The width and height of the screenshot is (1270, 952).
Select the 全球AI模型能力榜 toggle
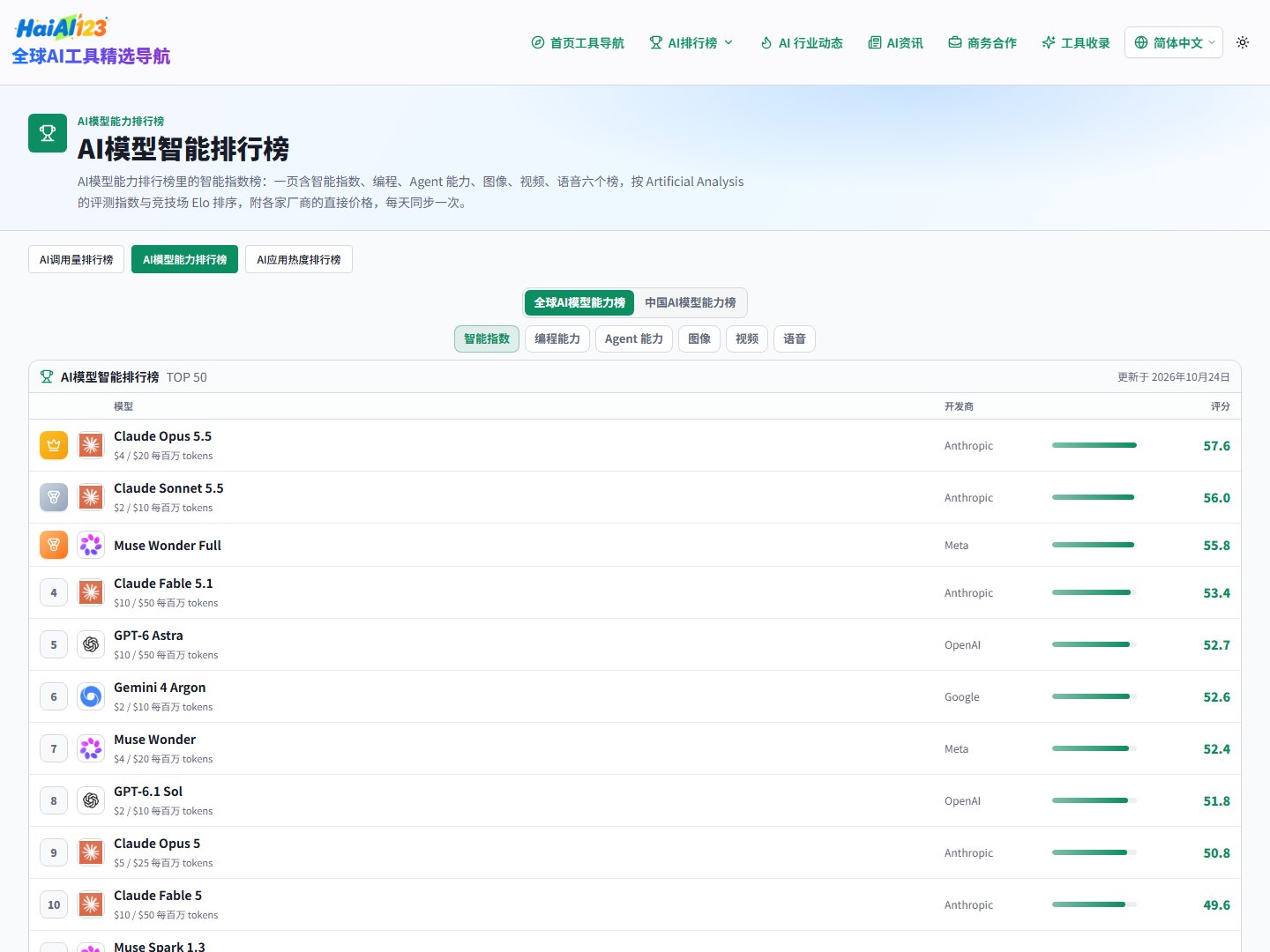point(579,302)
